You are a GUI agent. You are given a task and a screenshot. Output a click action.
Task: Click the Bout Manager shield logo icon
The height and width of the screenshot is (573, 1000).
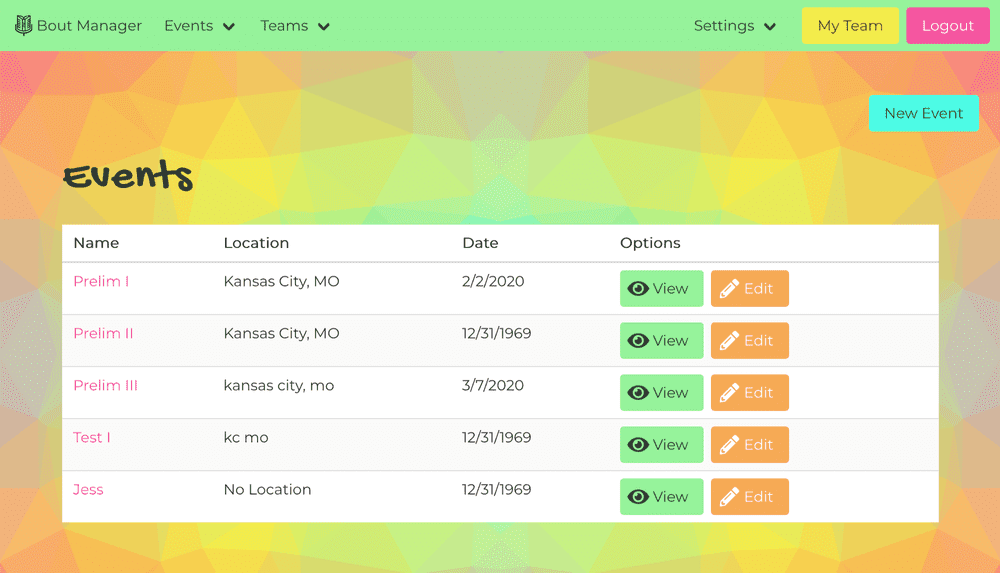(24, 26)
